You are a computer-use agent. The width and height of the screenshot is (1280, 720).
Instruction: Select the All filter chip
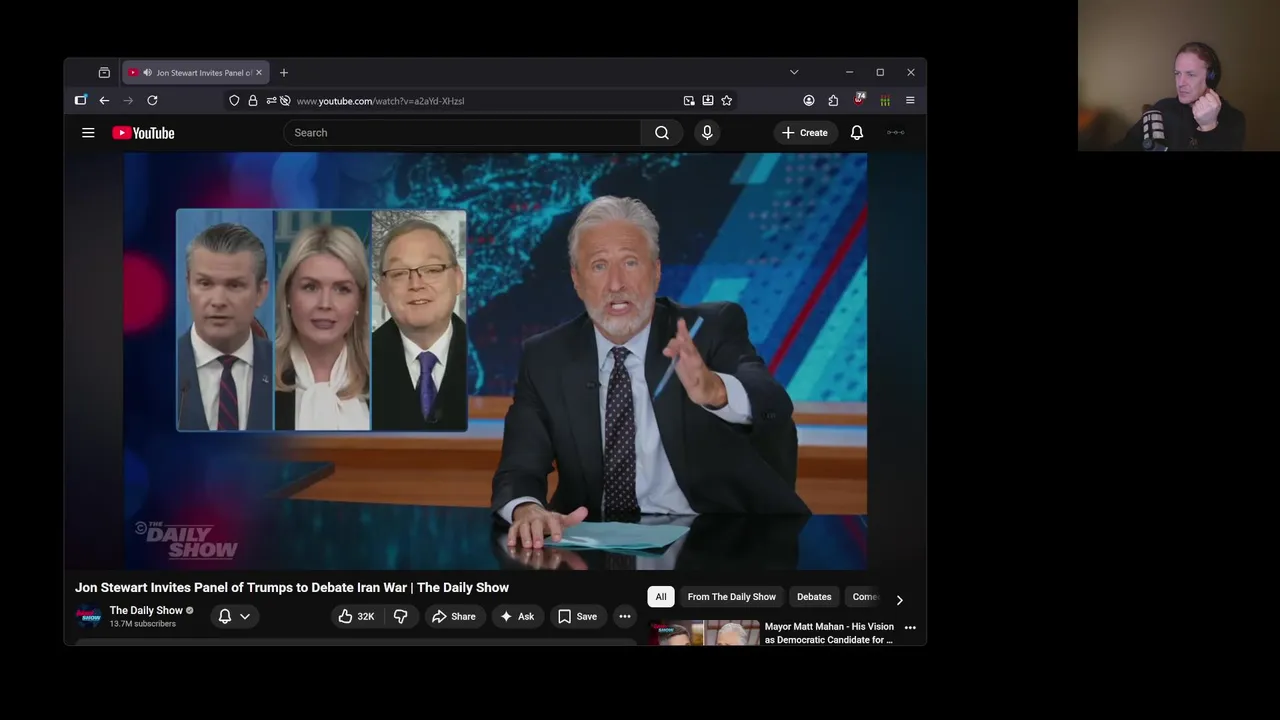click(x=661, y=597)
